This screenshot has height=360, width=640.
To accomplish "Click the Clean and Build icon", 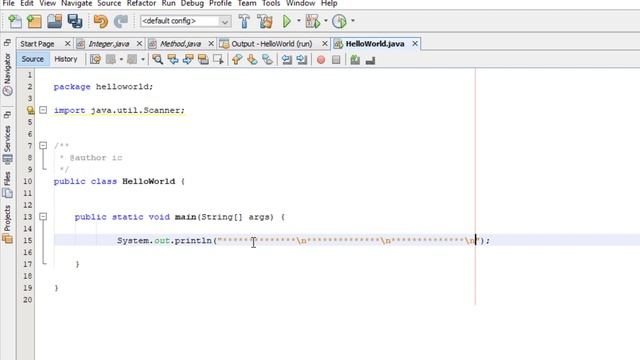I will [265, 21].
